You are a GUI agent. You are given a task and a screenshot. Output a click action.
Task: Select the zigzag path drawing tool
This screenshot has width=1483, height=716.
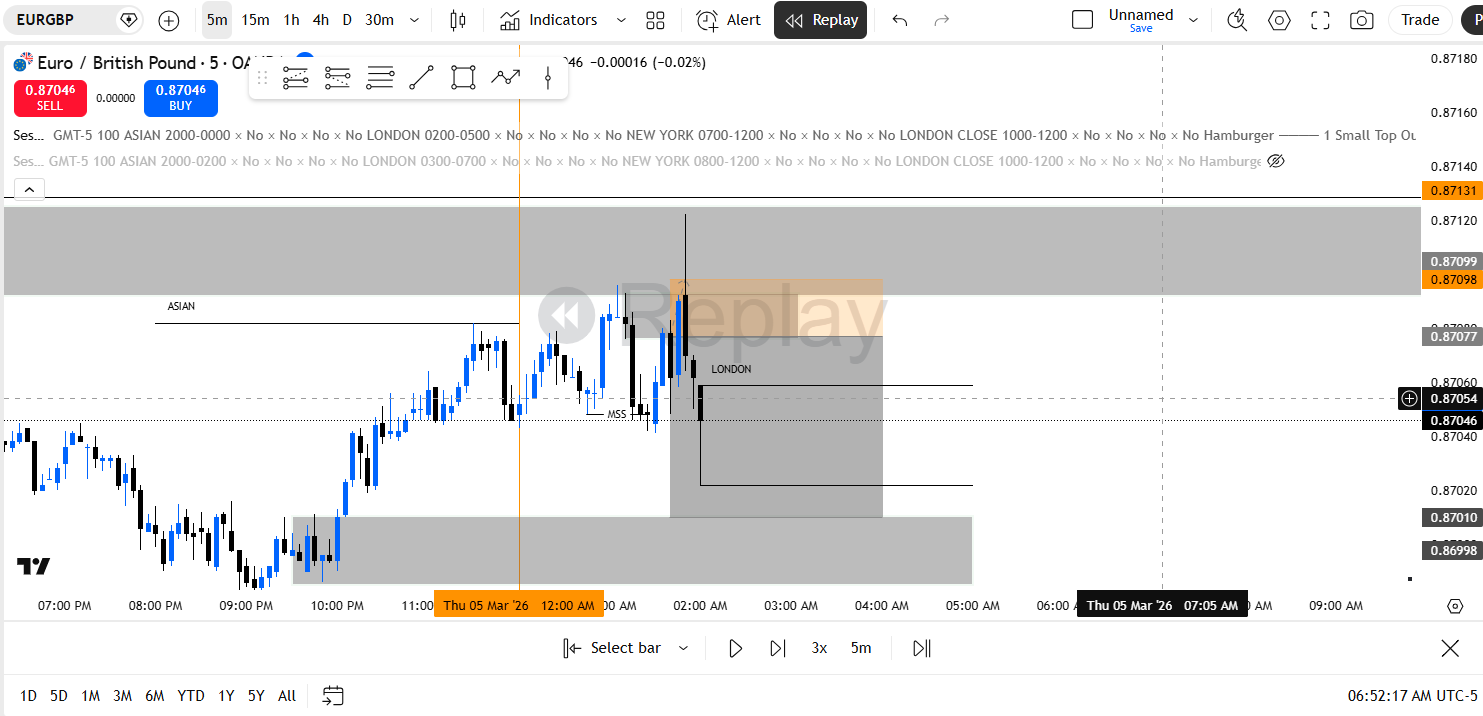506,77
